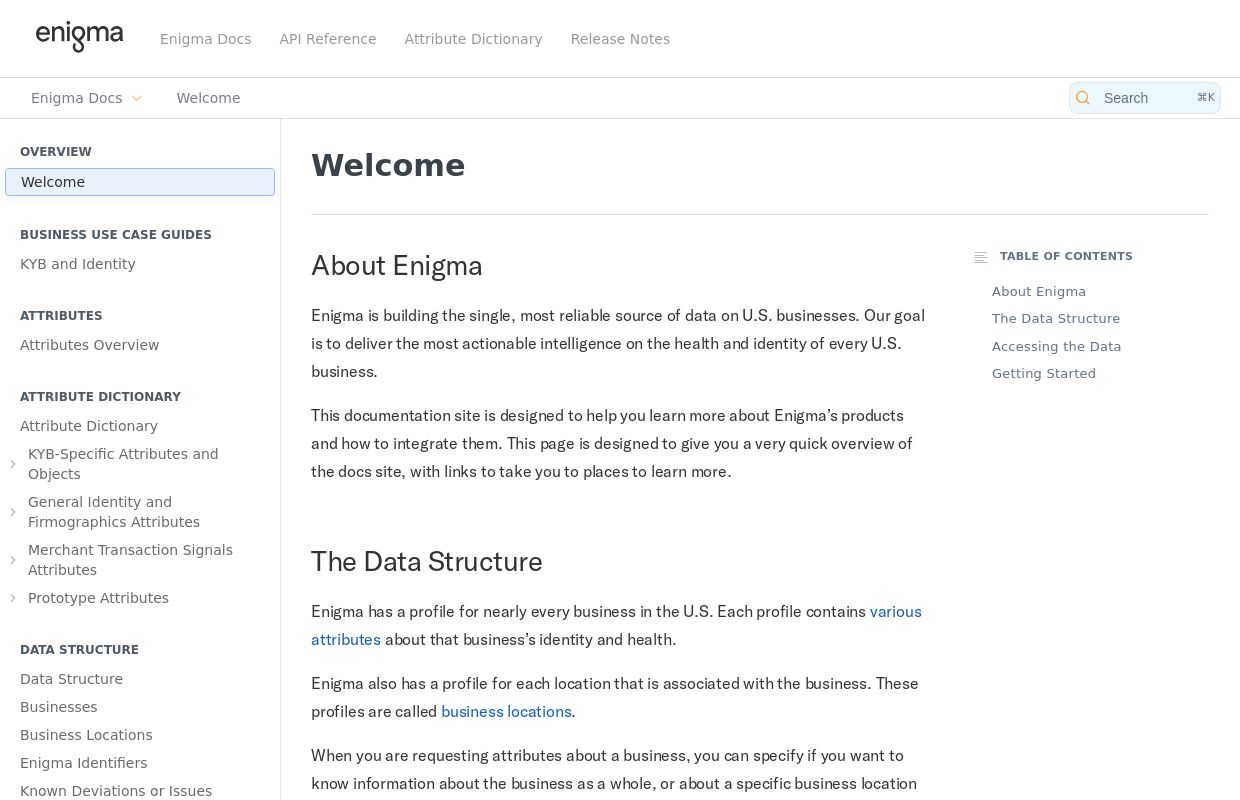Image resolution: width=1240 pixels, height=800 pixels.
Task: Expand Prototype Attributes chevron
Action: 13,598
